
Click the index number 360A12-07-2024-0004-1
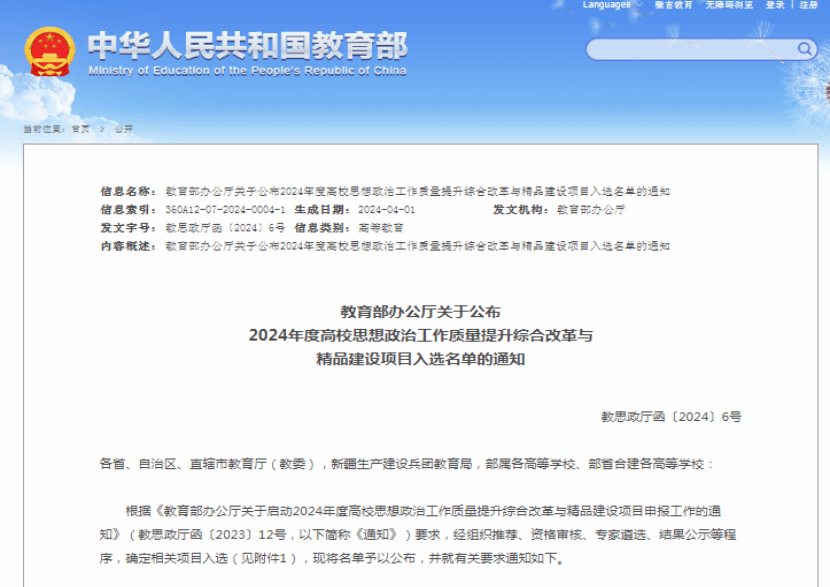[x=225, y=210]
